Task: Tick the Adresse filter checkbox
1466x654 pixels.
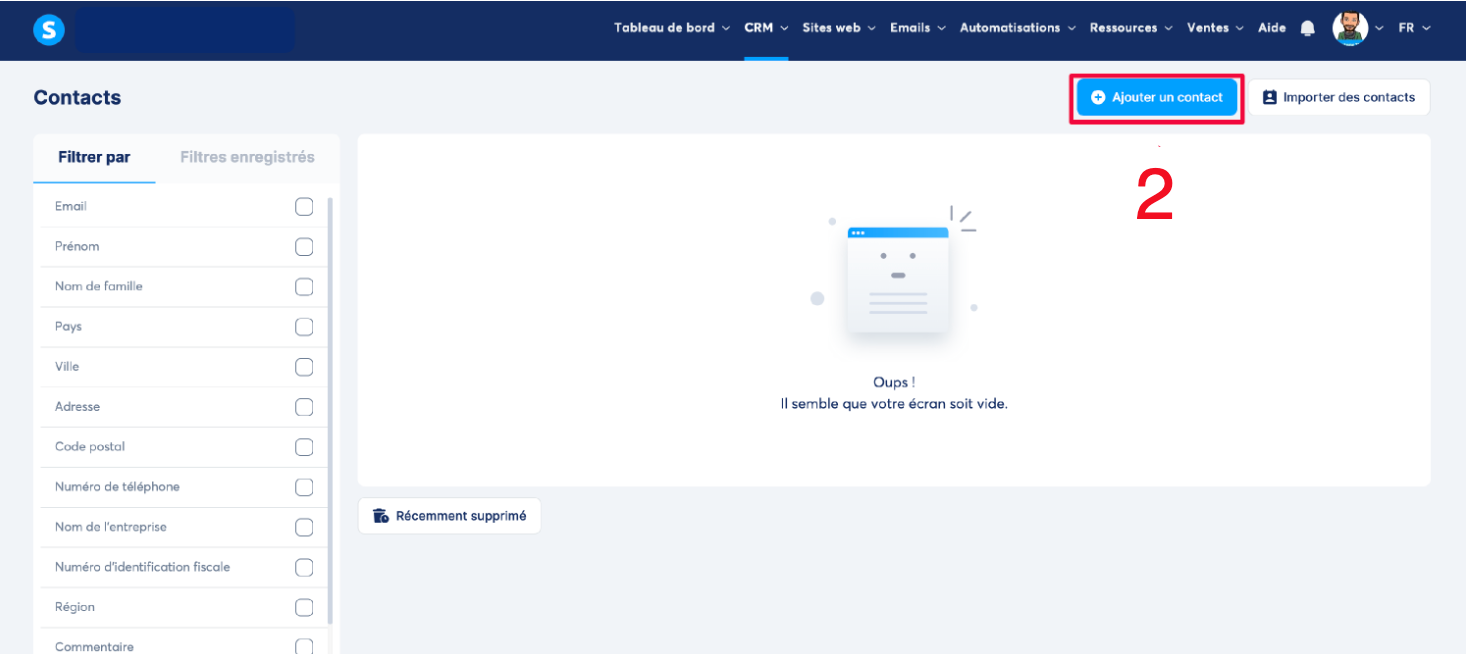Action: [304, 407]
